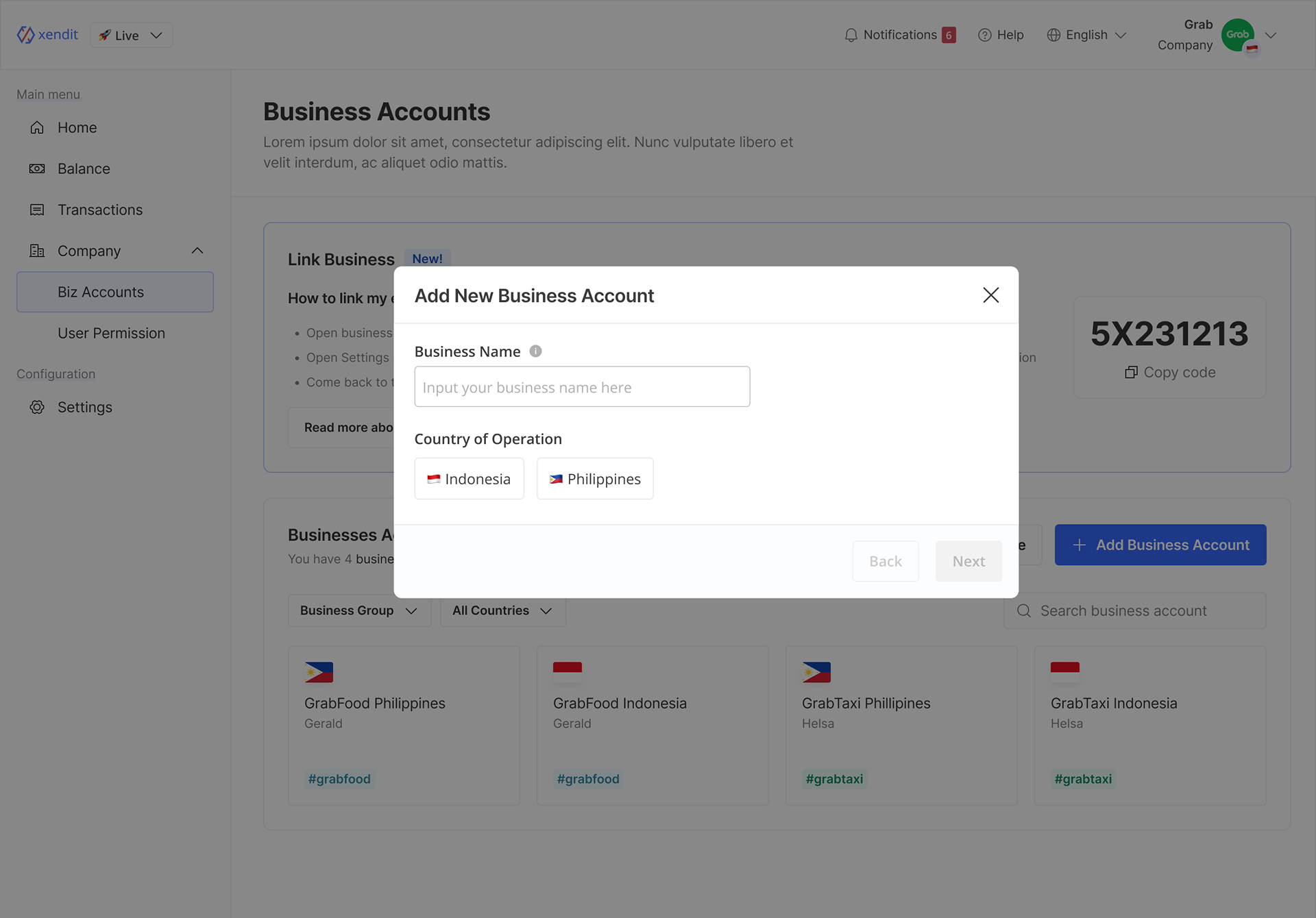Open the English language dropdown
The image size is (1316, 918).
[x=1086, y=35]
